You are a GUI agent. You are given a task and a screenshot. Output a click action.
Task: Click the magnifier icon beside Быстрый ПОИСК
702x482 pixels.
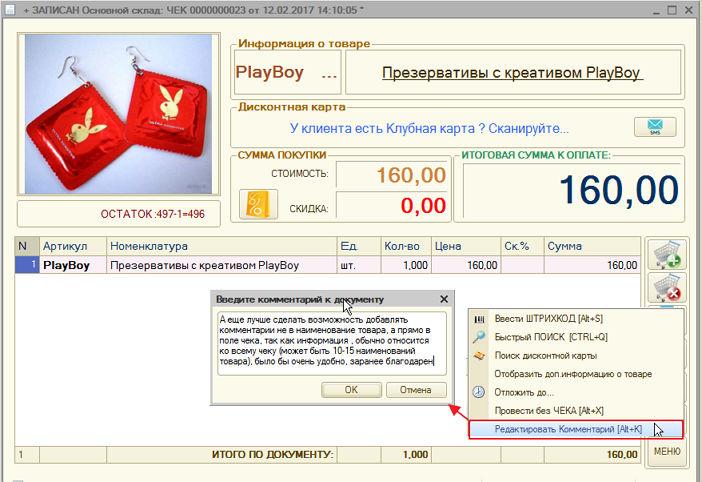(x=479, y=337)
